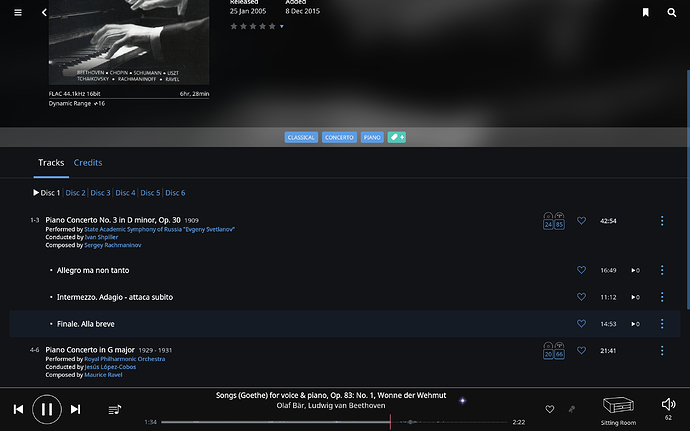Screen dimensions: 690x431
Task: Open the star rating dropdown arrow
Action: [282, 26]
